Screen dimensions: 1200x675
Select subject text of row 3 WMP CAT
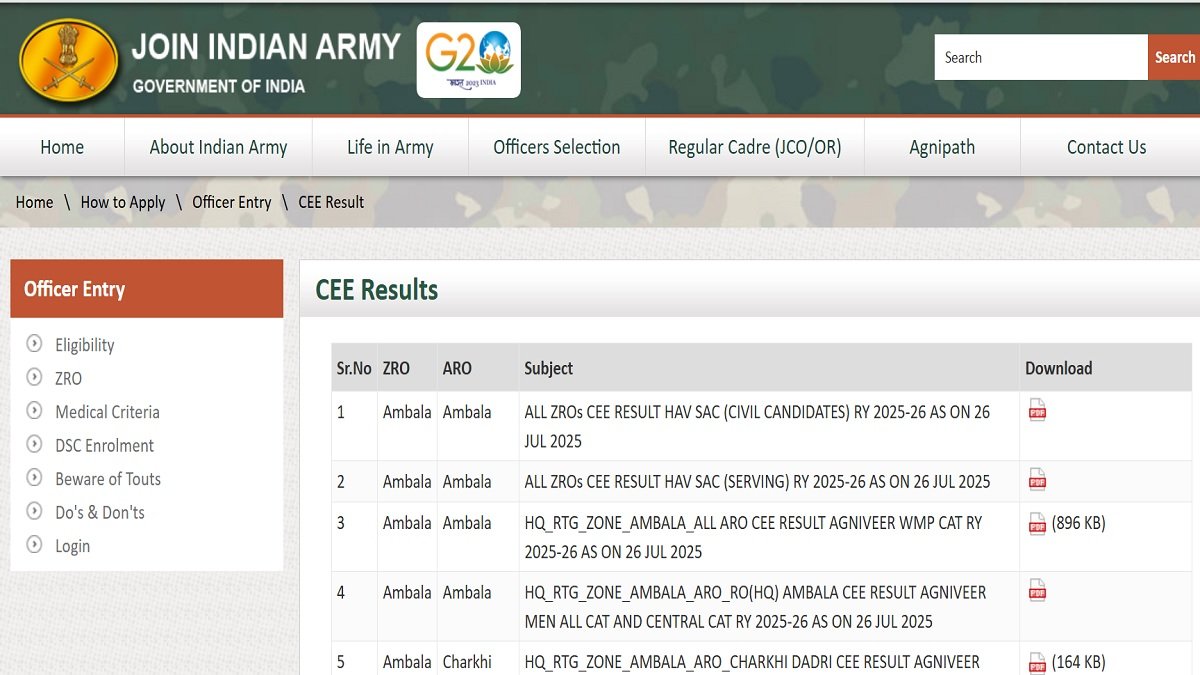click(754, 537)
